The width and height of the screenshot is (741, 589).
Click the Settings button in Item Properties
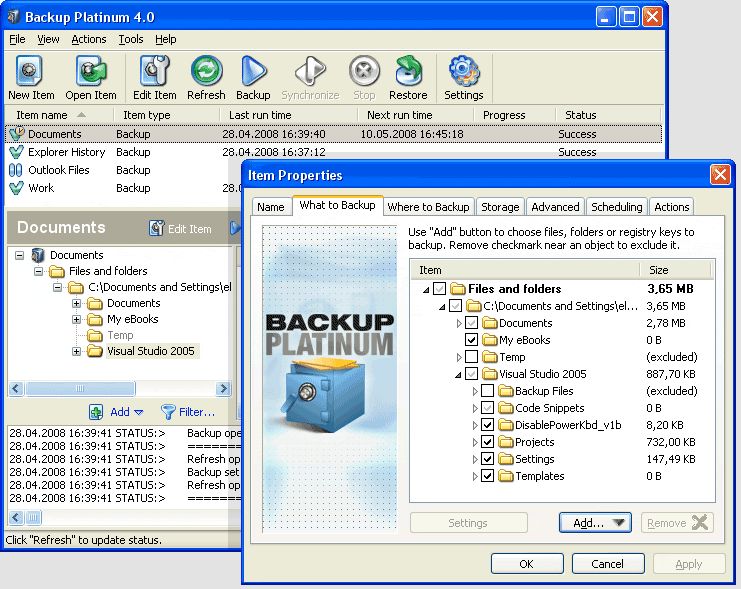click(x=468, y=523)
